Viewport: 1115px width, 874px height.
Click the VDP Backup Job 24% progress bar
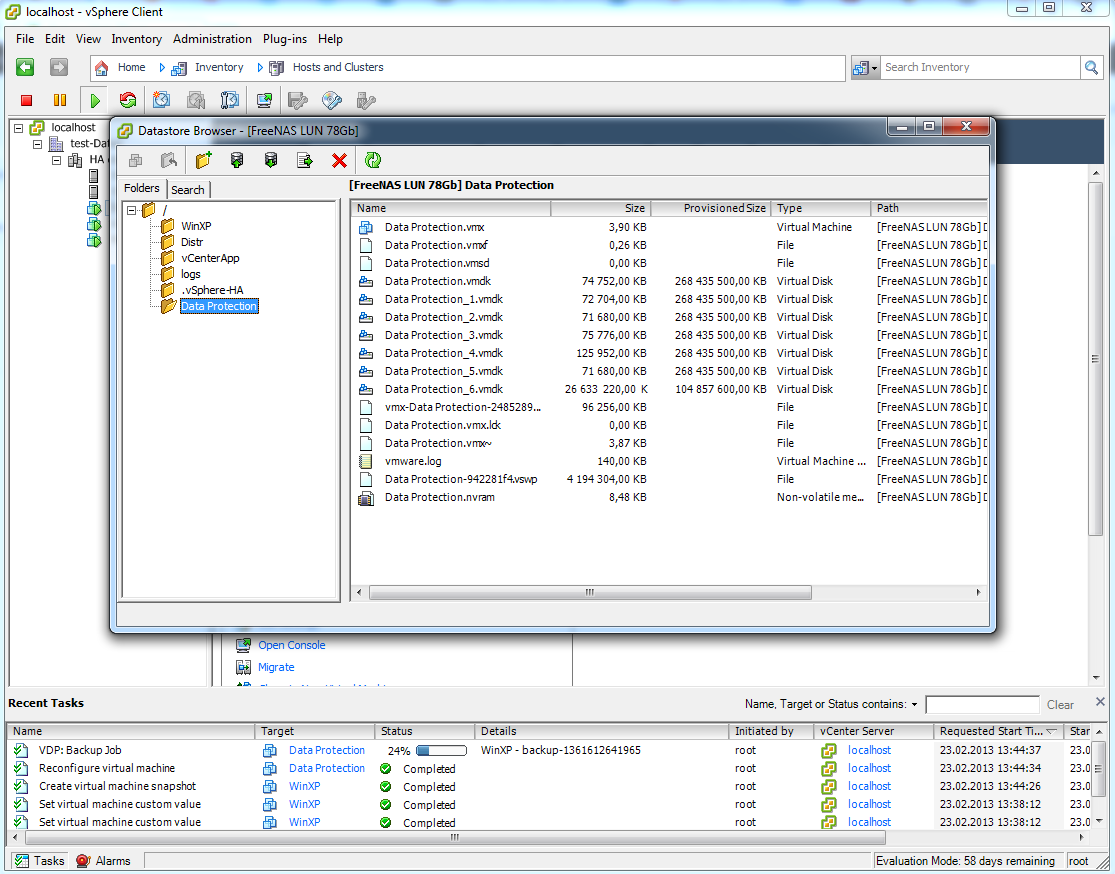click(441, 750)
